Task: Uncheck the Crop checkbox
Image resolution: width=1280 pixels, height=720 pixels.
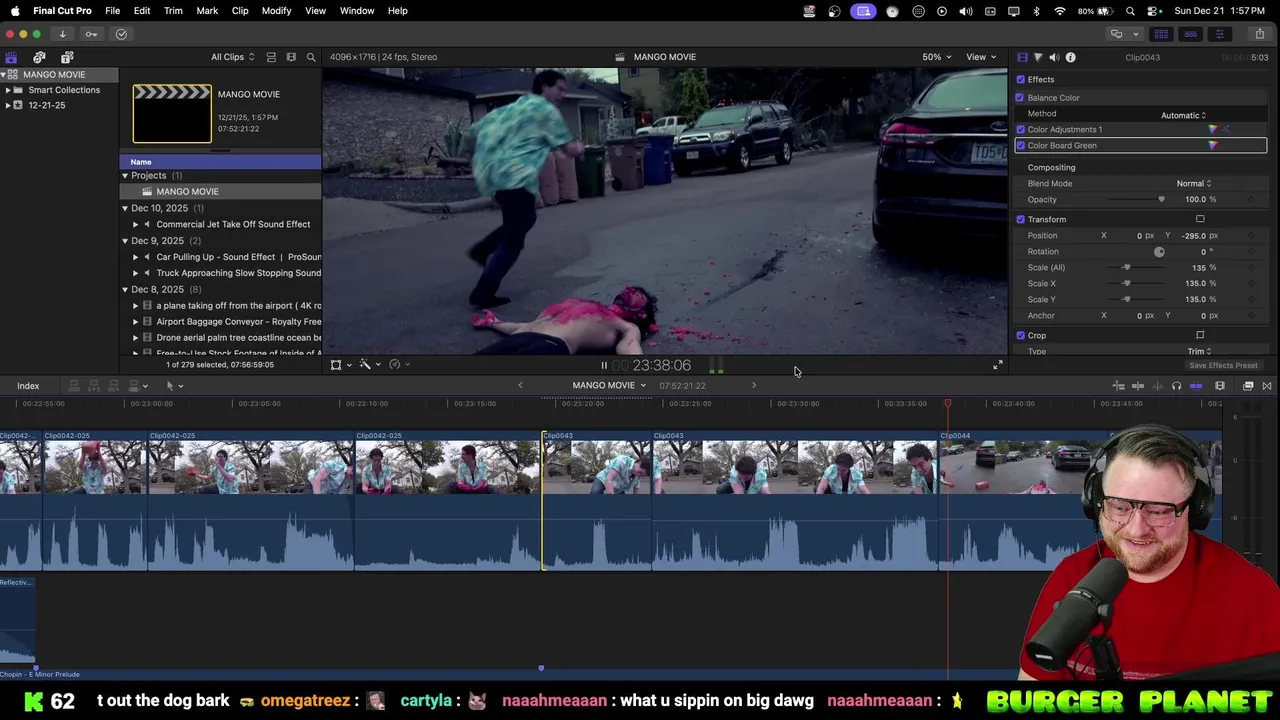Action: pyautogui.click(x=1020, y=335)
